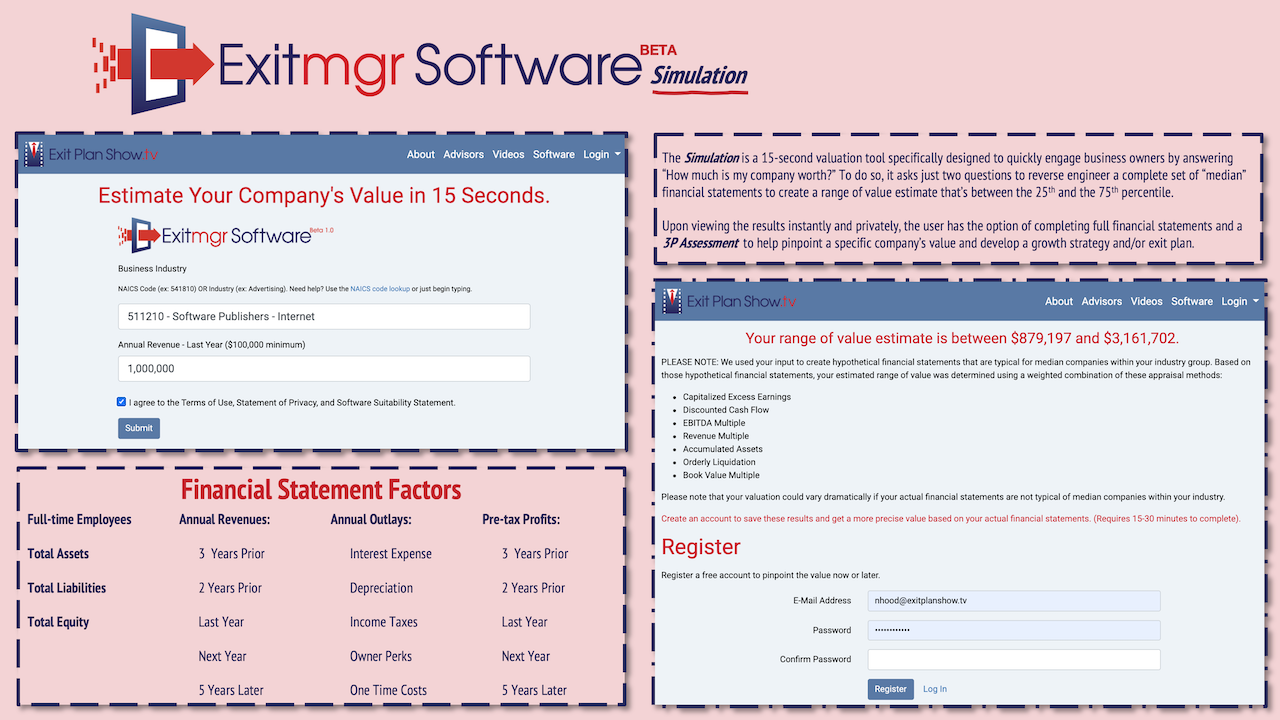Click 'Revenue Multiple' in the methods list
This screenshot has width=1280, height=720.
[715, 436]
